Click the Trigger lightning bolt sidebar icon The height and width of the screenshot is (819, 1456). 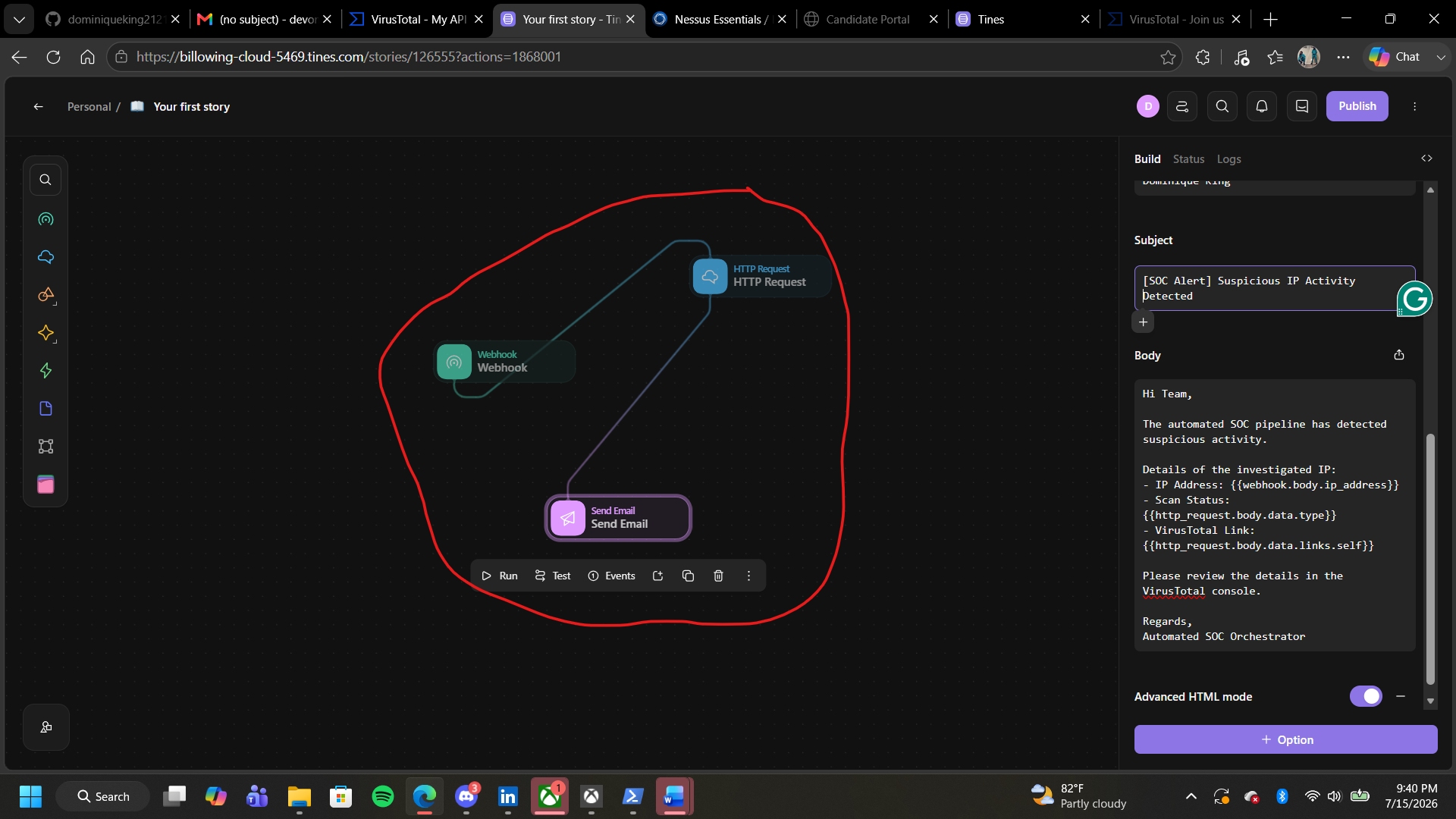pos(45,371)
